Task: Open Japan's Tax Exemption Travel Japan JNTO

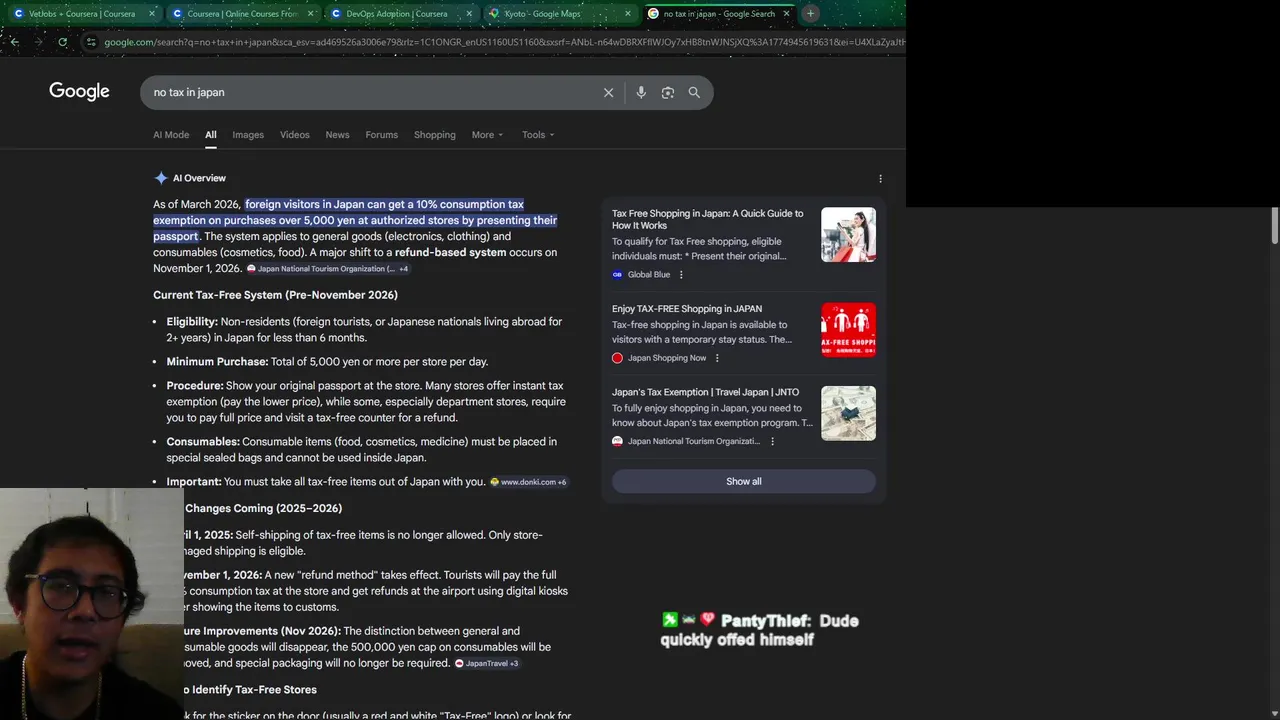Action: (x=705, y=392)
